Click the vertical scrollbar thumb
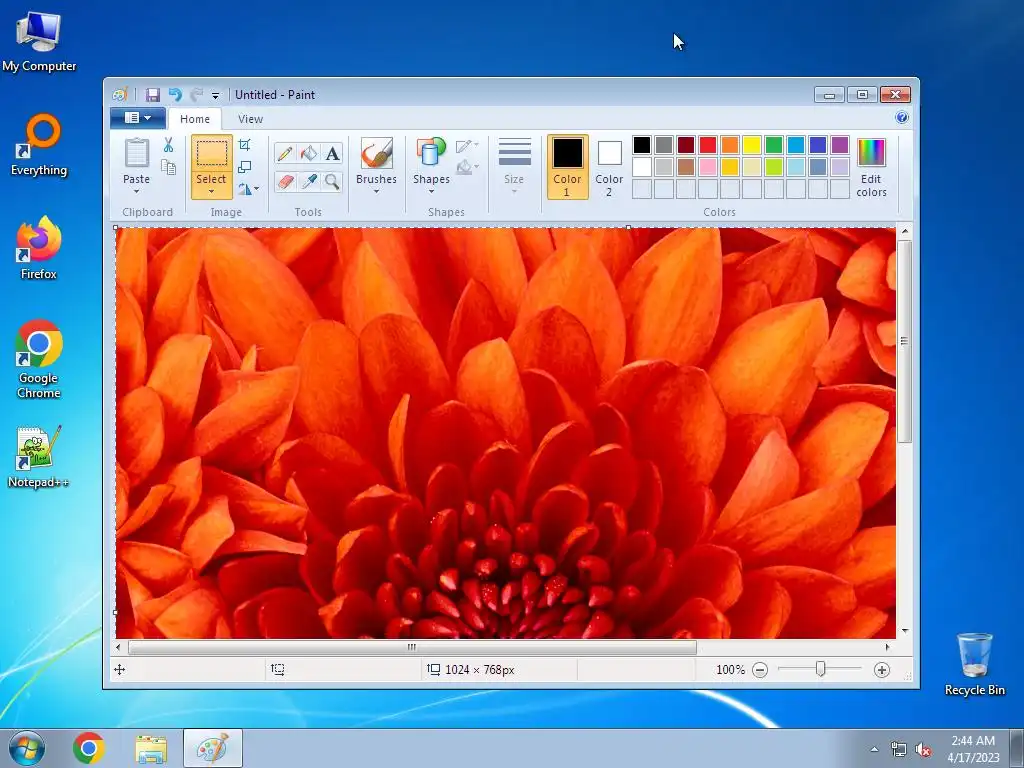Image resolution: width=1024 pixels, height=768 pixels. point(904,342)
